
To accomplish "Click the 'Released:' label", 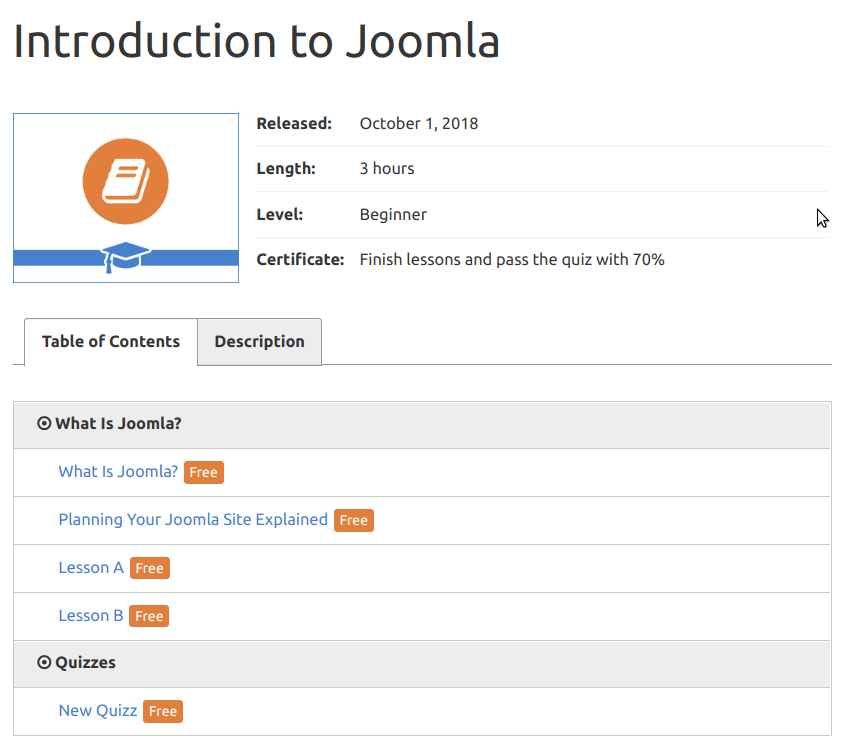I will [294, 124].
